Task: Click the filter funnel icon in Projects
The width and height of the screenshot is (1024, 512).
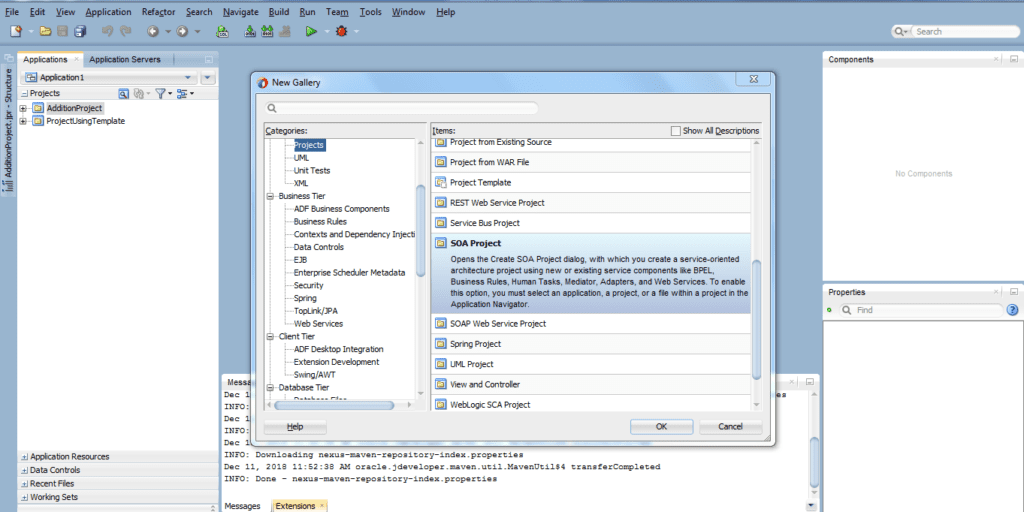Action: (160, 94)
